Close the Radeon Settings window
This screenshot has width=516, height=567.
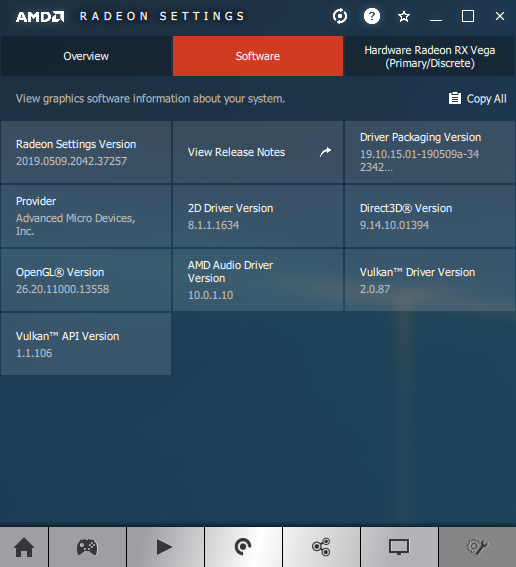[500, 16]
